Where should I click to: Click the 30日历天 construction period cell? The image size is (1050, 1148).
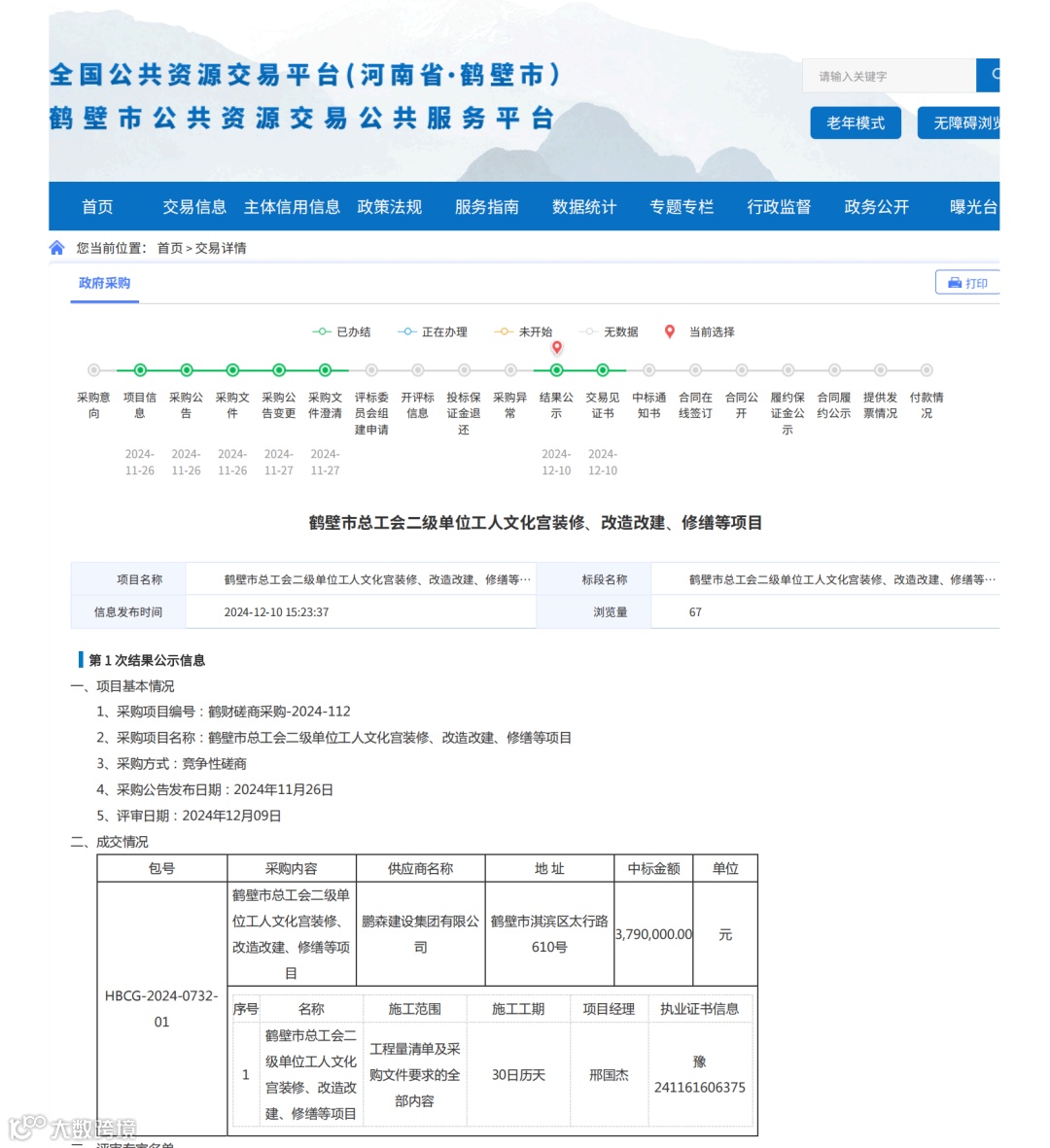pyautogui.click(x=518, y=1075)
